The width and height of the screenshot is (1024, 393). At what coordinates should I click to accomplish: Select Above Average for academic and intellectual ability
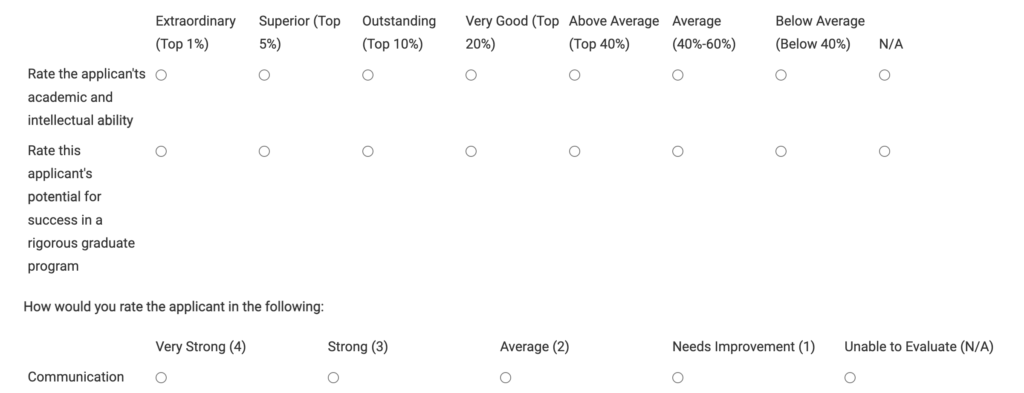point(575,75)
